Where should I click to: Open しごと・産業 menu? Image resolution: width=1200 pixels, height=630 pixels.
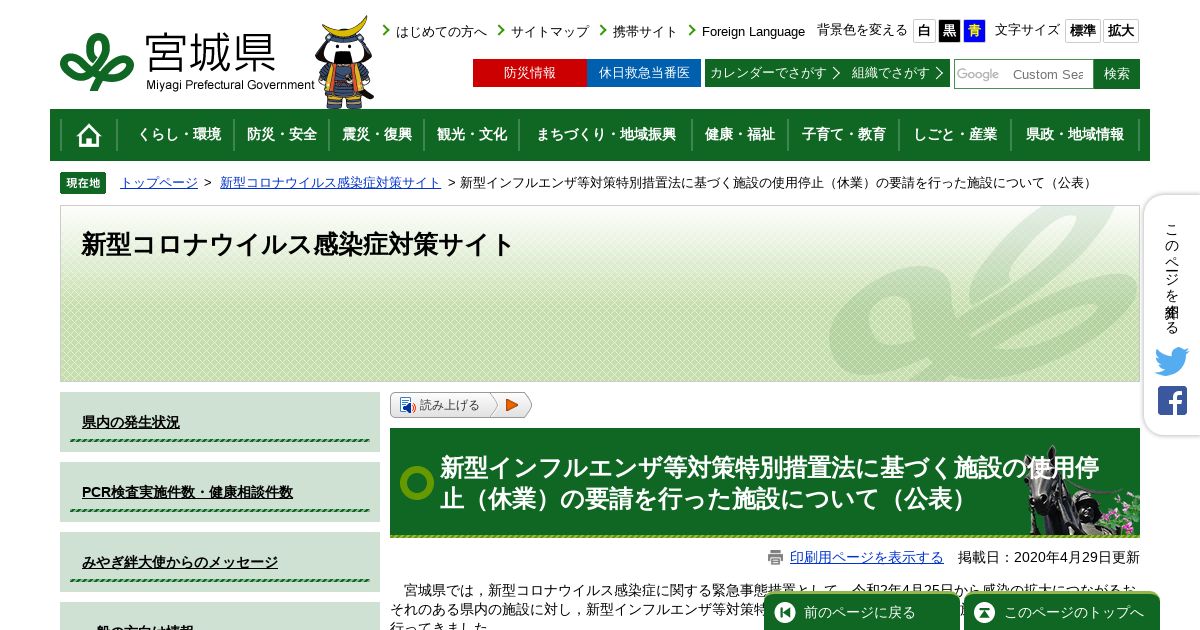[x=955, y=135]
